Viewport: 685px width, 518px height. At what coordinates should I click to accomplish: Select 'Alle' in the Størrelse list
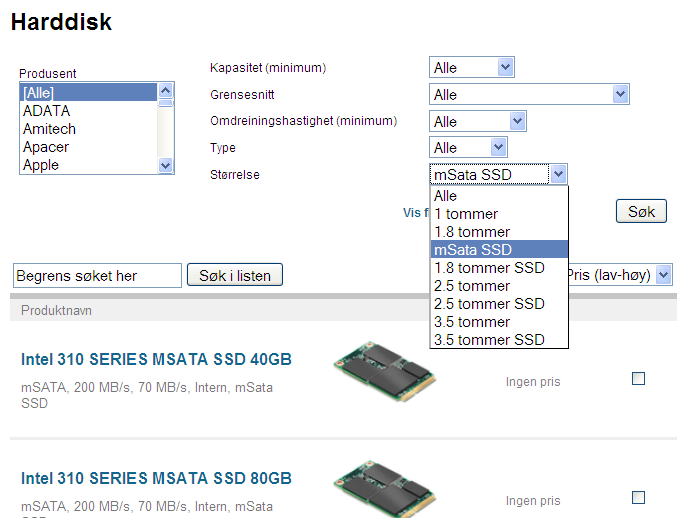446,196
